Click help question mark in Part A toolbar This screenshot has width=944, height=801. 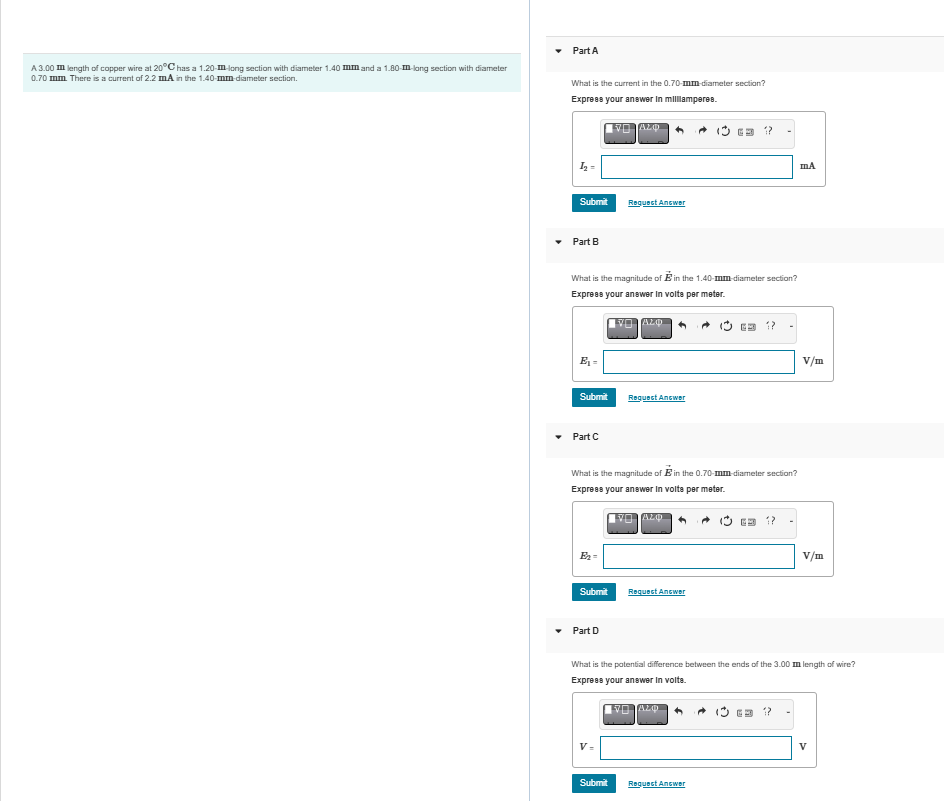pos(768,130)
